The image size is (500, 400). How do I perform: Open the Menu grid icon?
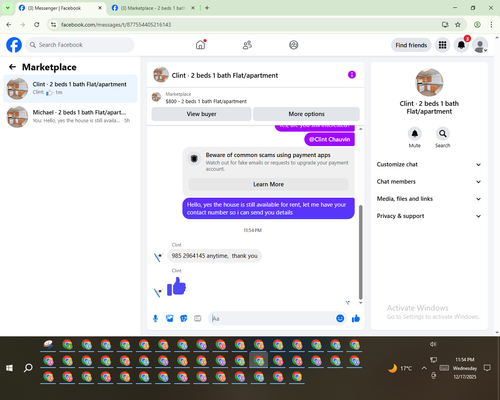442,45
